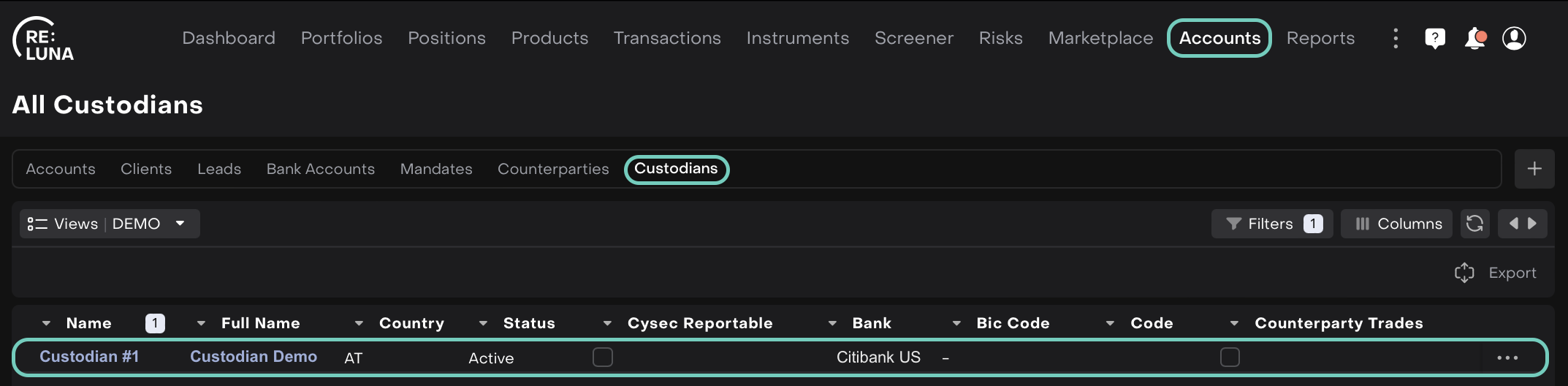Screen dimensions: 1568x386
Task: Toggle the Cysec Reportable checkbox
Action: (x=603, y=357)
